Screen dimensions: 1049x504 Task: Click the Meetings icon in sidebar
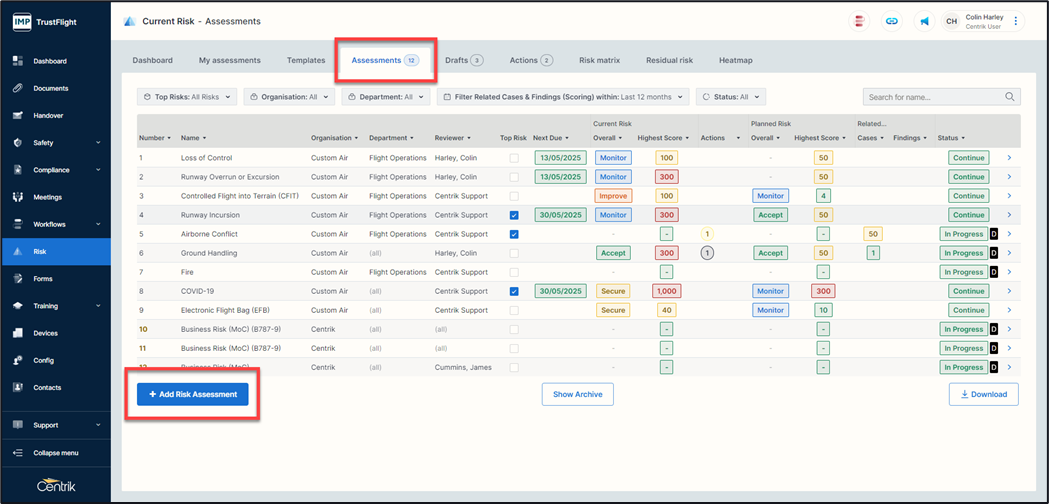(18, 197)
